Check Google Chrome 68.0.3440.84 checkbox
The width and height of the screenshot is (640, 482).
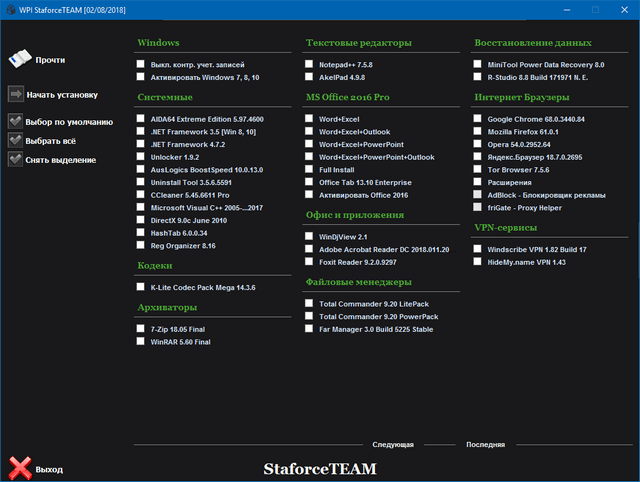[x=477, y=118]
